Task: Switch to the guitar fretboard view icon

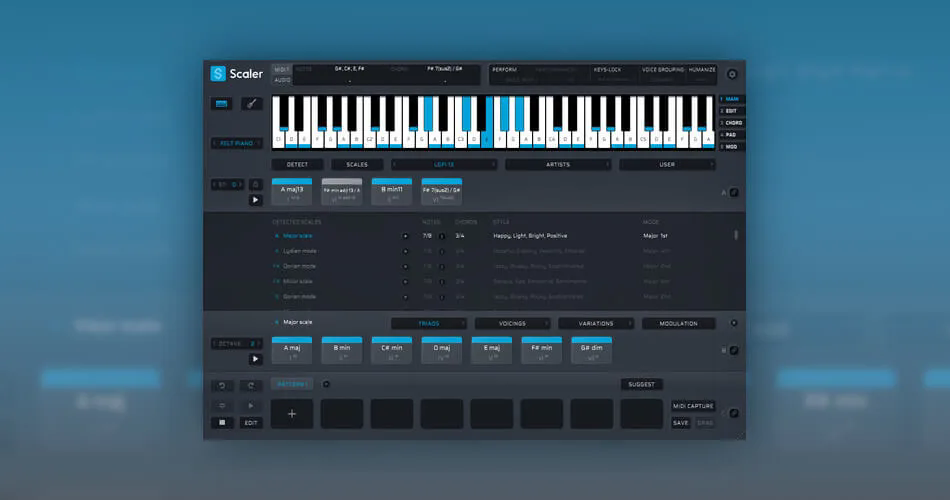Action: click(x=251, y=104)
